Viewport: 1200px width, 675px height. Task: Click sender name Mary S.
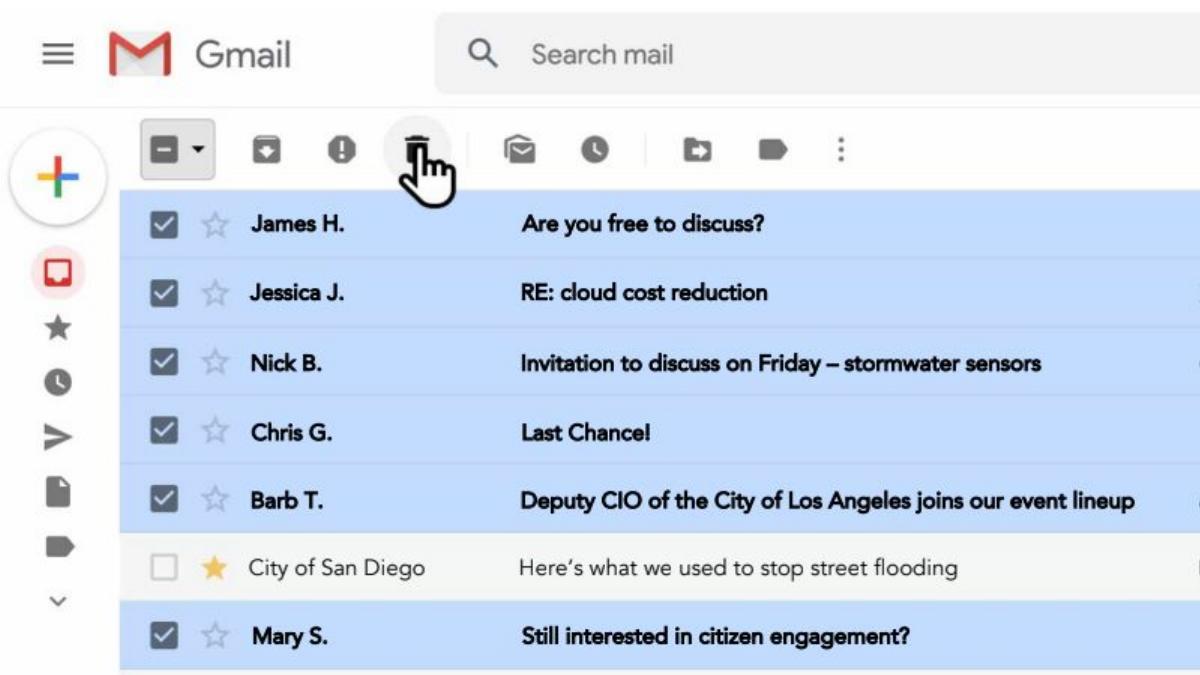(x=290, y=636)
